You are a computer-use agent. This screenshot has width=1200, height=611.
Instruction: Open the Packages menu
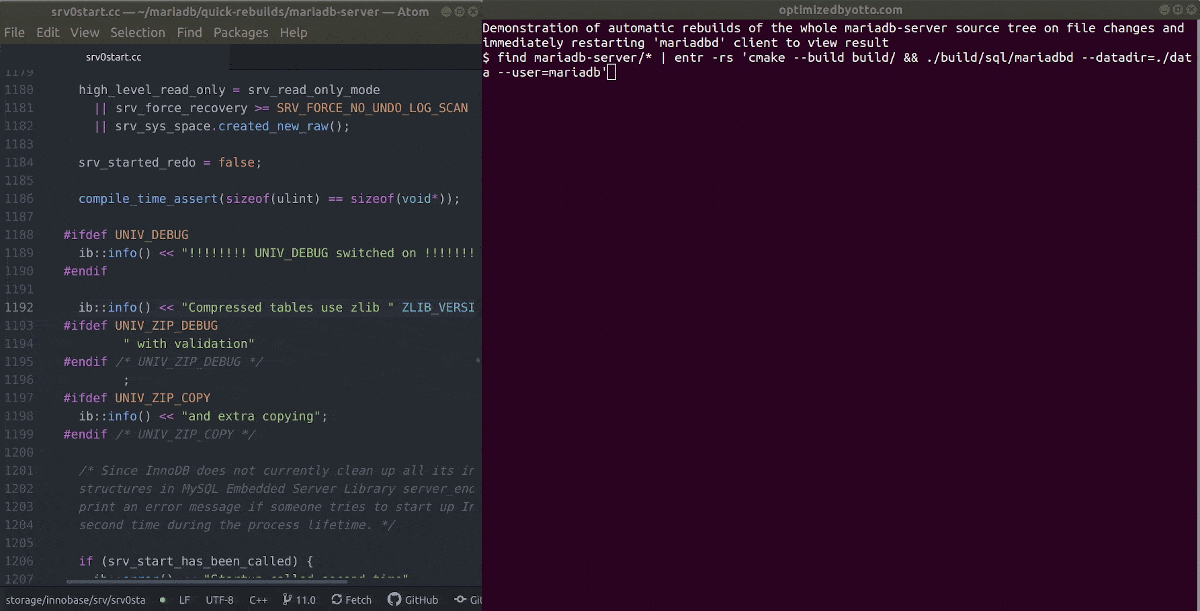pos(241,32)
